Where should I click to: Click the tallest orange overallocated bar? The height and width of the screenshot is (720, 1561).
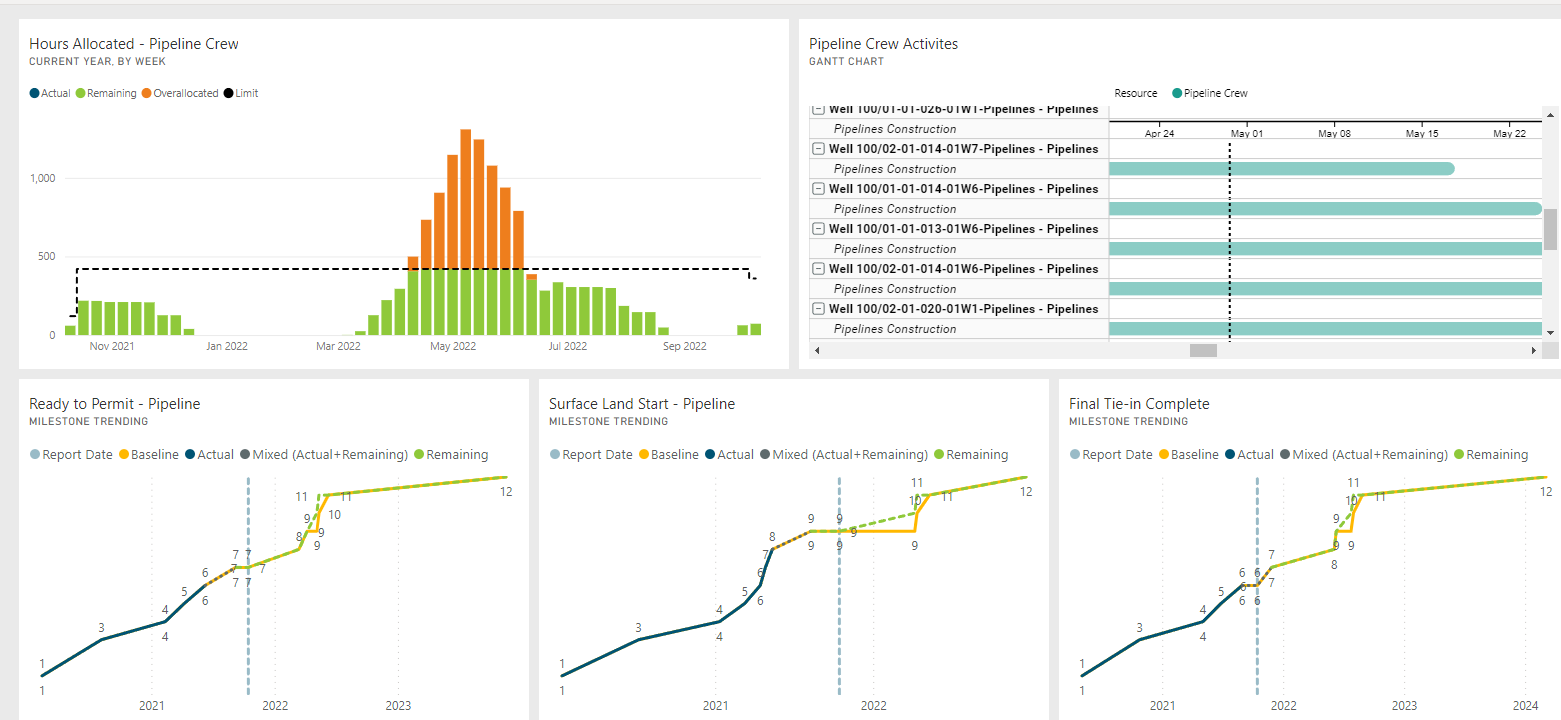[x=465, y=198]
